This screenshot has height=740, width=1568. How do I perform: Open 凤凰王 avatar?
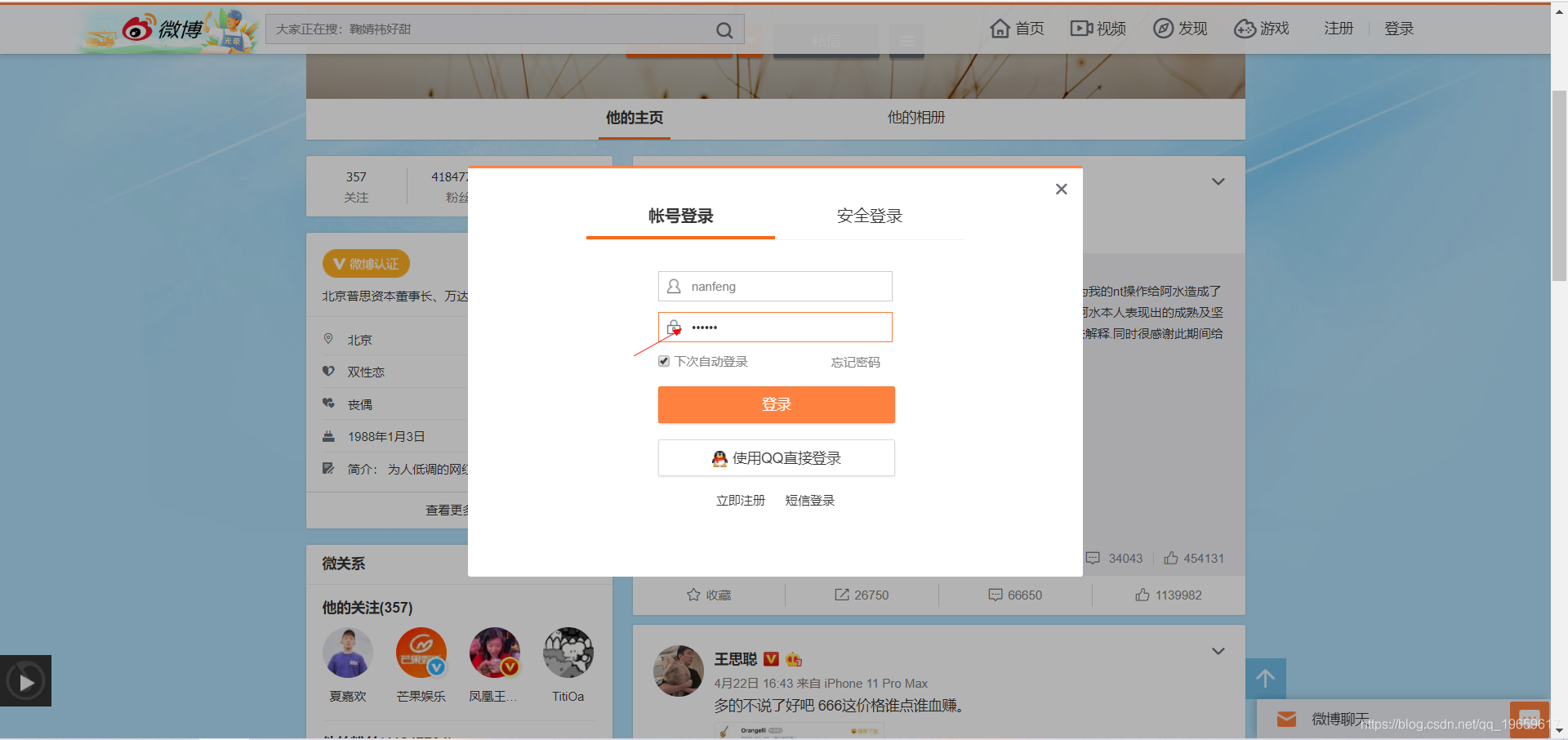pyautogui.click(x=495, y=653)
